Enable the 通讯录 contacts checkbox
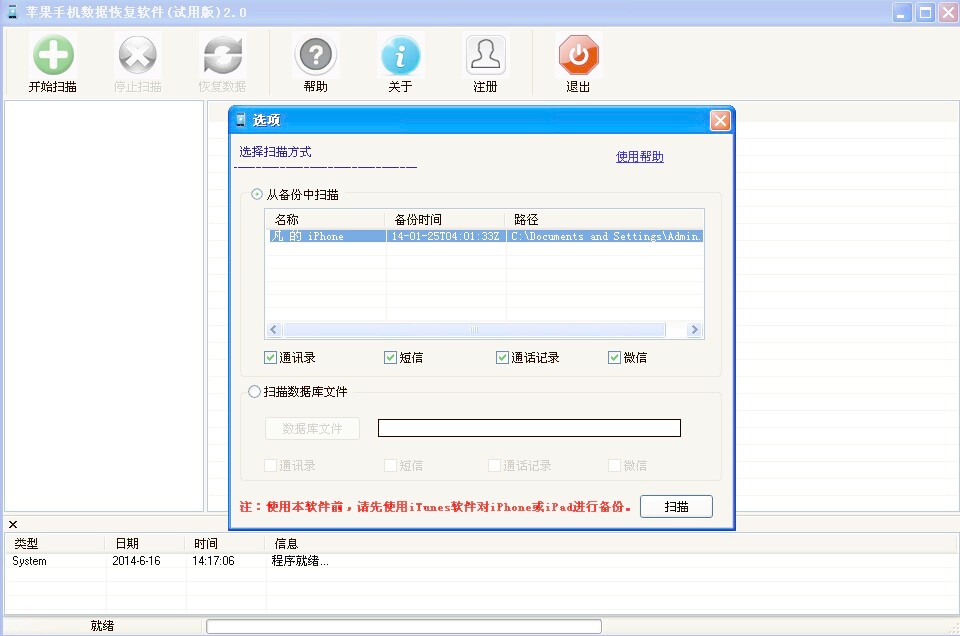Screen dimensions: 960x636 point(270,357)
